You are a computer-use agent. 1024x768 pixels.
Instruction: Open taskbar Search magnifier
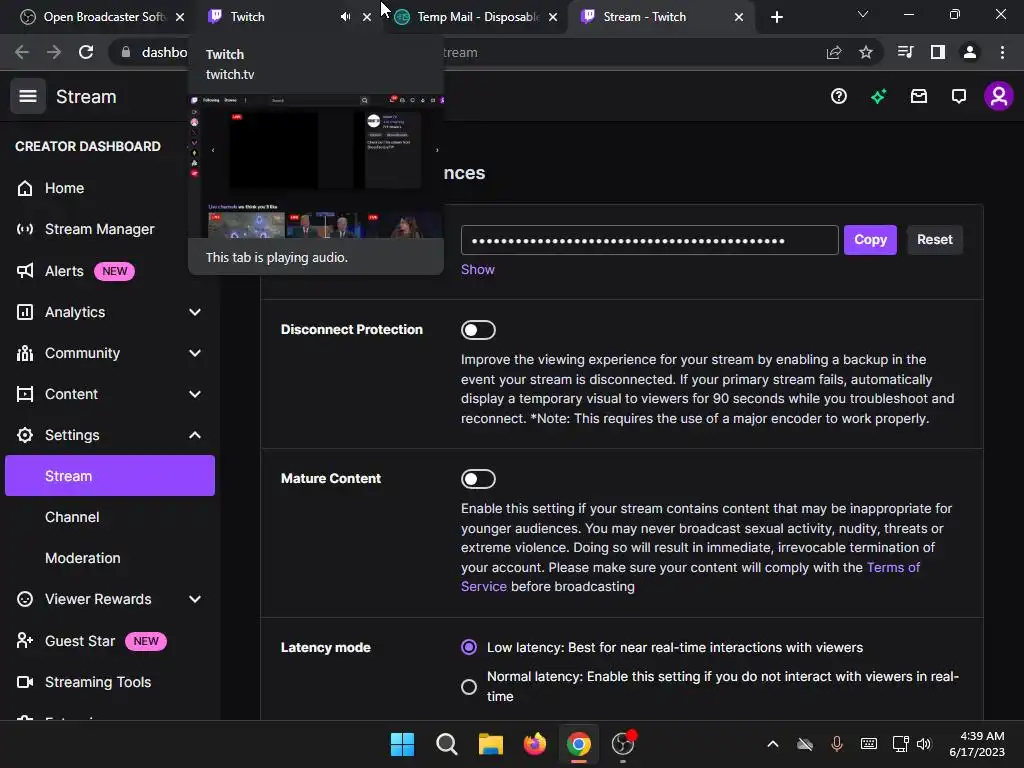pyautogui.click(x=447, y=744)
